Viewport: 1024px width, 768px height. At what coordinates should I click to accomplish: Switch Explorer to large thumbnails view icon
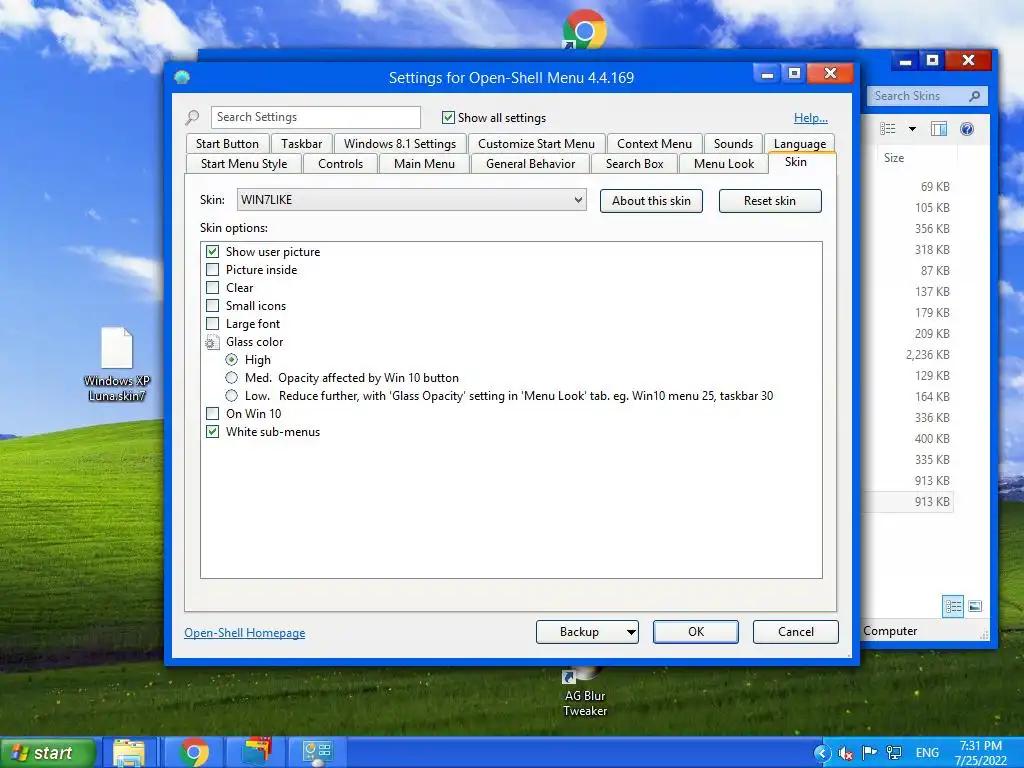(975, 606)
